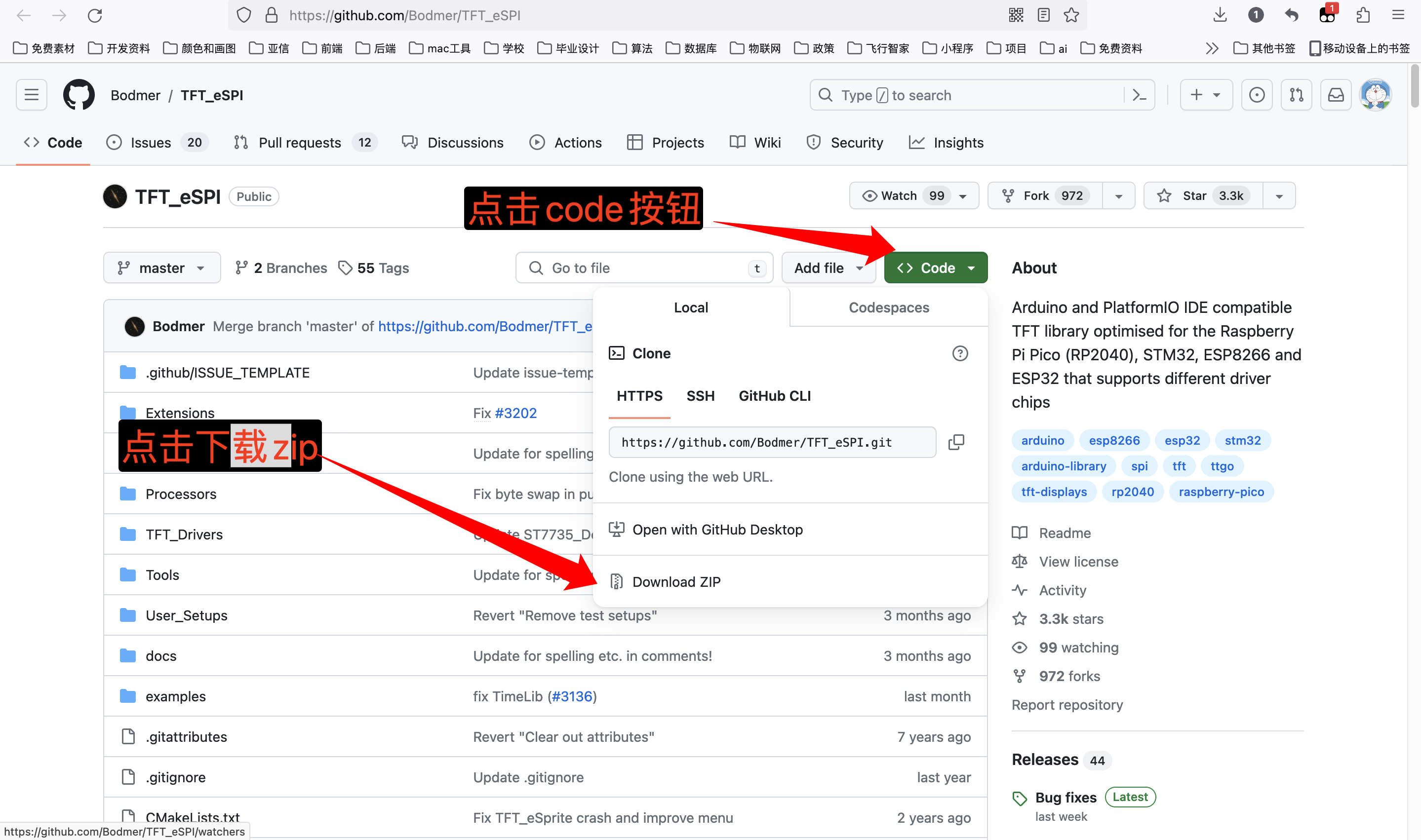Click Download ZIP
The width and height of the screenshot is (1421, 840).
(676, 582)
